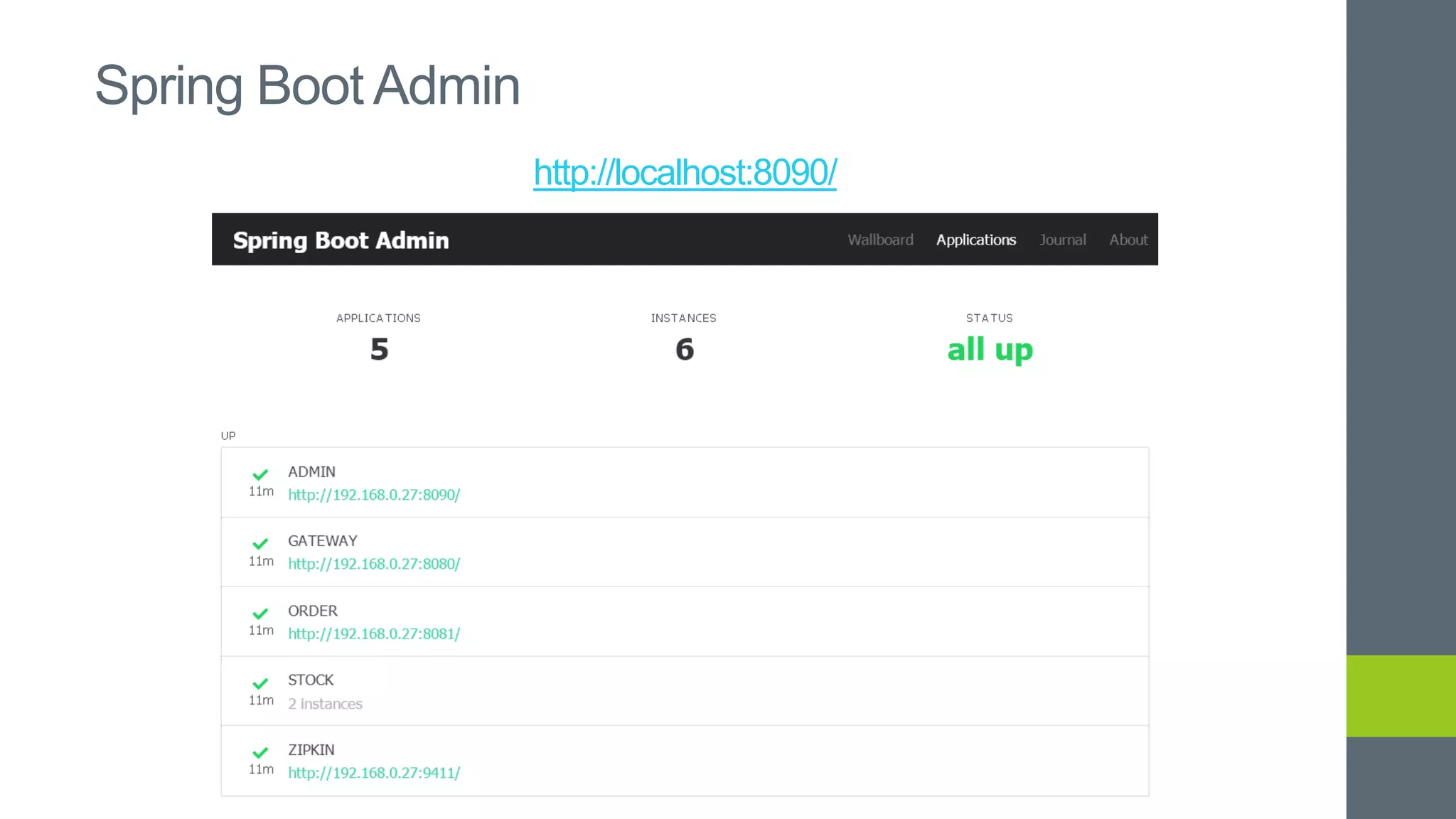
Task: Click the Instances count 6
Action: pos(684,349)
